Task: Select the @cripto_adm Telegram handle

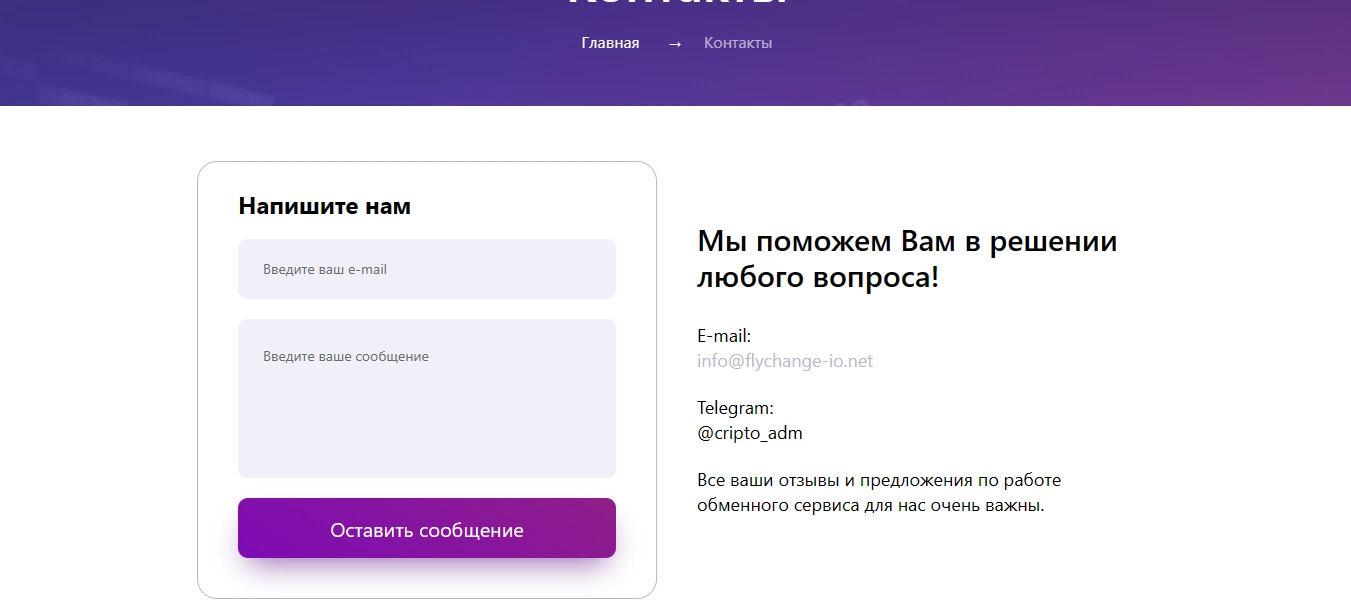Action: tap(750, 434)
